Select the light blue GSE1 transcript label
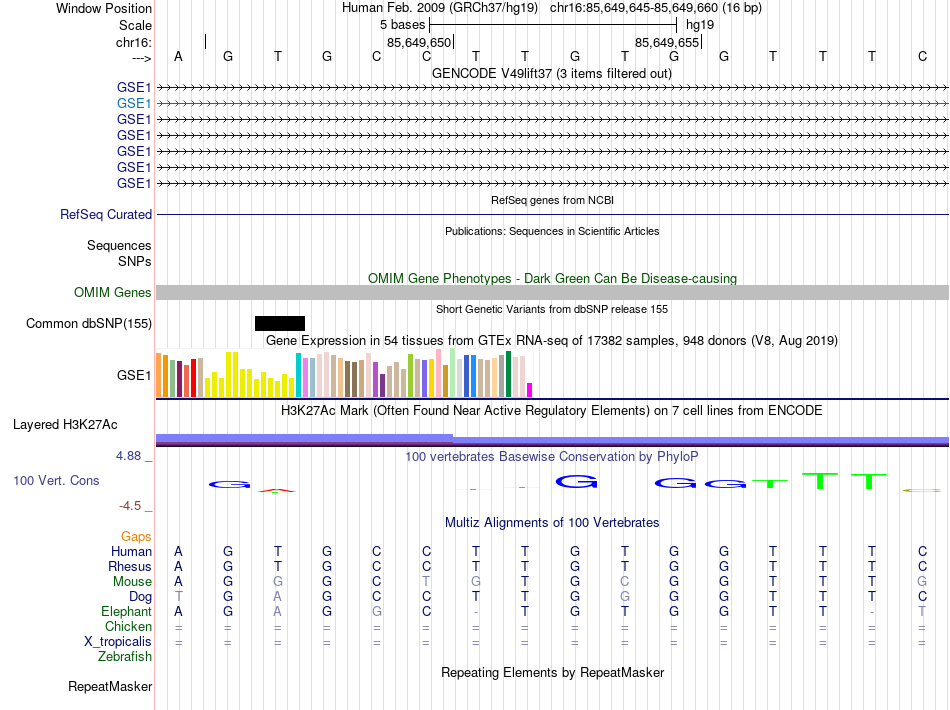 [x=134, y=104]
